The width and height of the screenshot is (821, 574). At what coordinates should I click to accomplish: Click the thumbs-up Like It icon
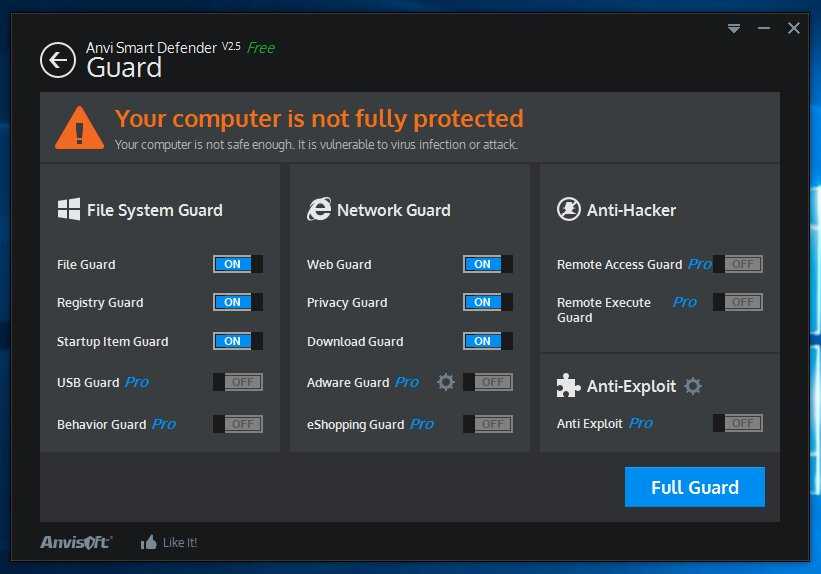149,542
